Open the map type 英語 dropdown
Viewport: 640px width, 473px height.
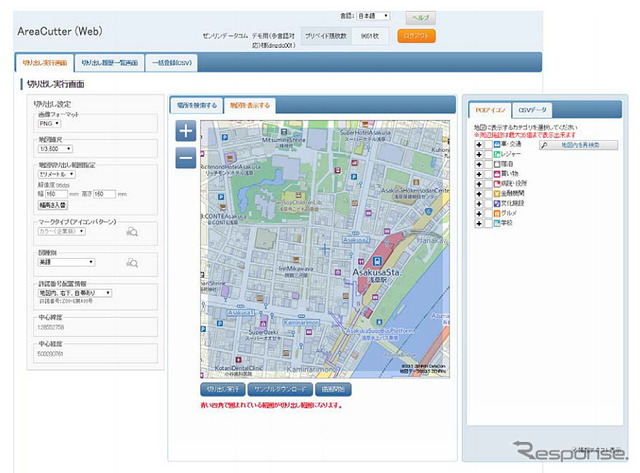(x=66, y=262)
